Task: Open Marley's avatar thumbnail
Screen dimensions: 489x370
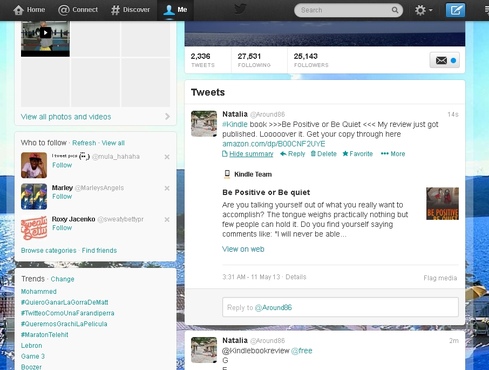Action: 34,196
